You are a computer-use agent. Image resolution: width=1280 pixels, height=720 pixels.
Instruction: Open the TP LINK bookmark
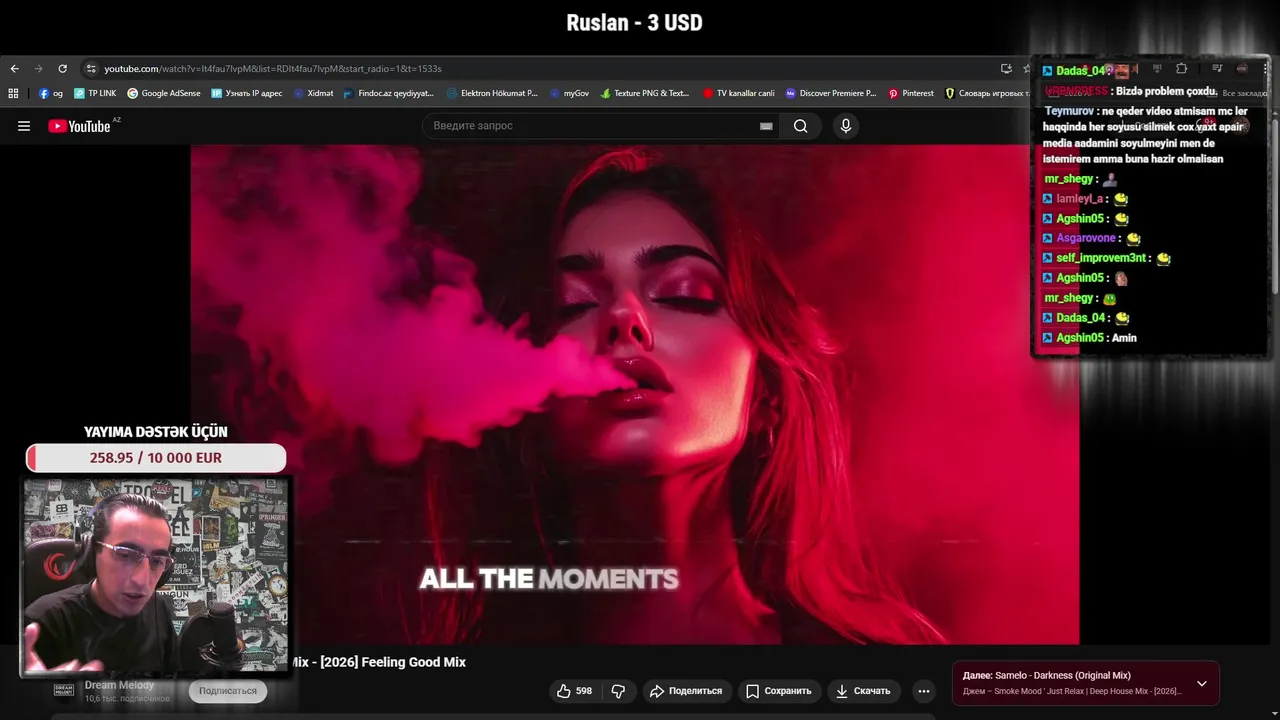coord(95,93)
